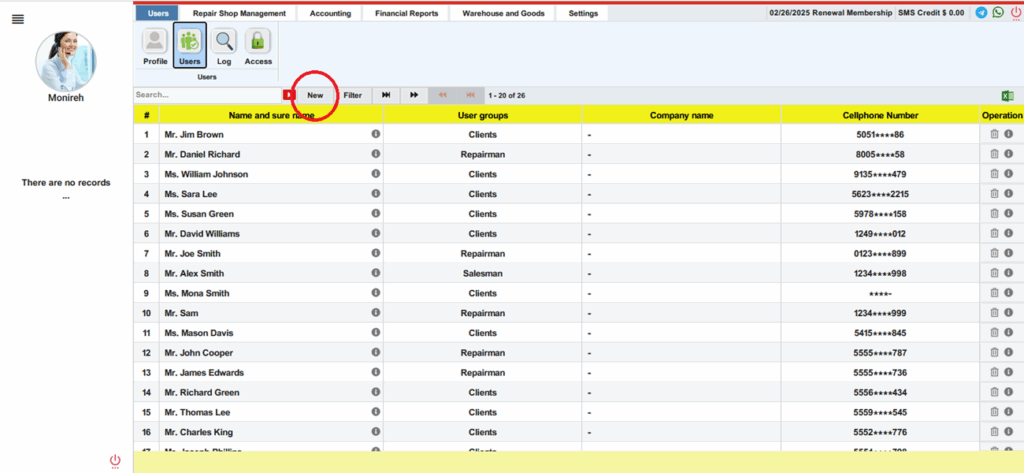Select the name Ms. Susan Green
1024x473 pixels.
[x=199, y=214]
